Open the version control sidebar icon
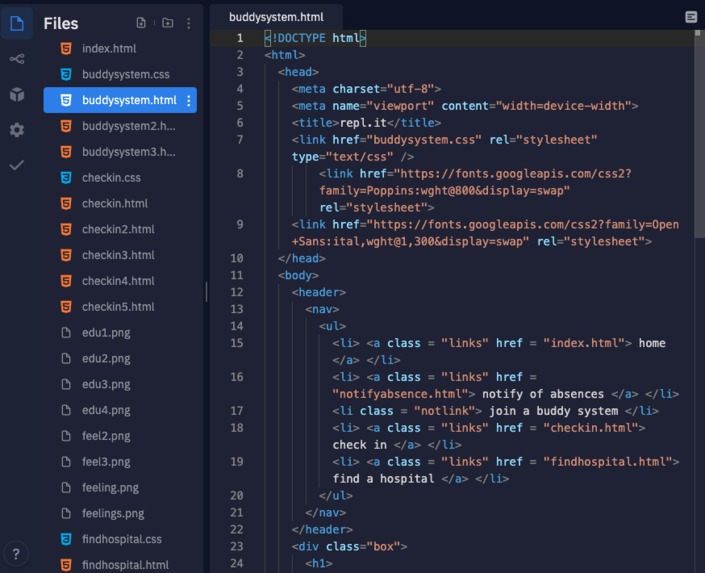The width and height of the screenshot is (705, 573). coord(17,59)
